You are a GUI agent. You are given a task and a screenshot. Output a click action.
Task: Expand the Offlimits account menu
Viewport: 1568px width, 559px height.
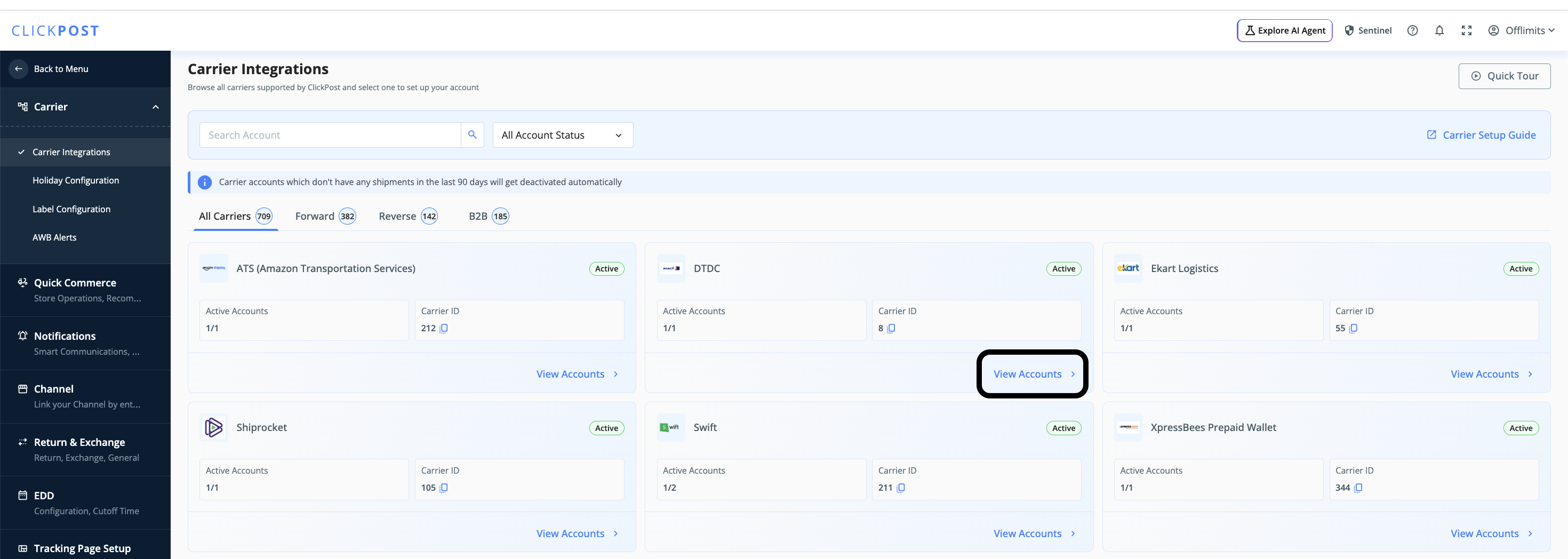point(1521,30)
